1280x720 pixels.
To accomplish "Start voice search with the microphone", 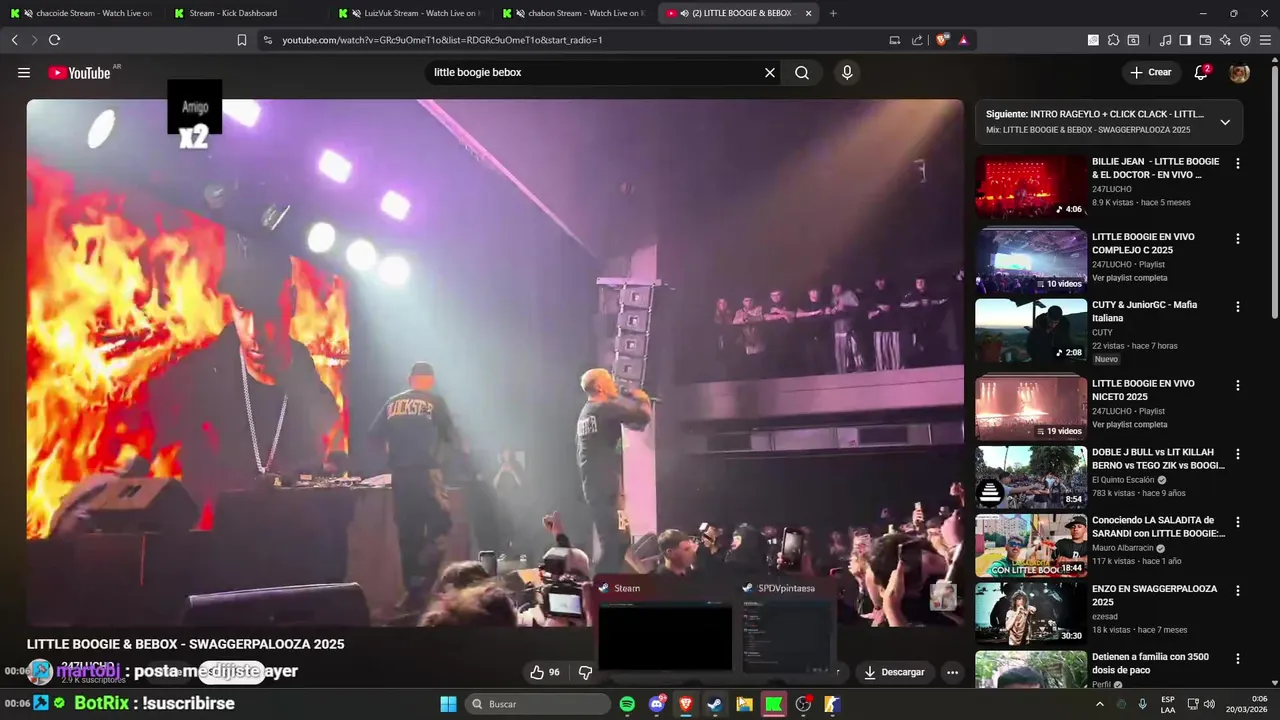I will pyautogui.click(x=847, y=73).
